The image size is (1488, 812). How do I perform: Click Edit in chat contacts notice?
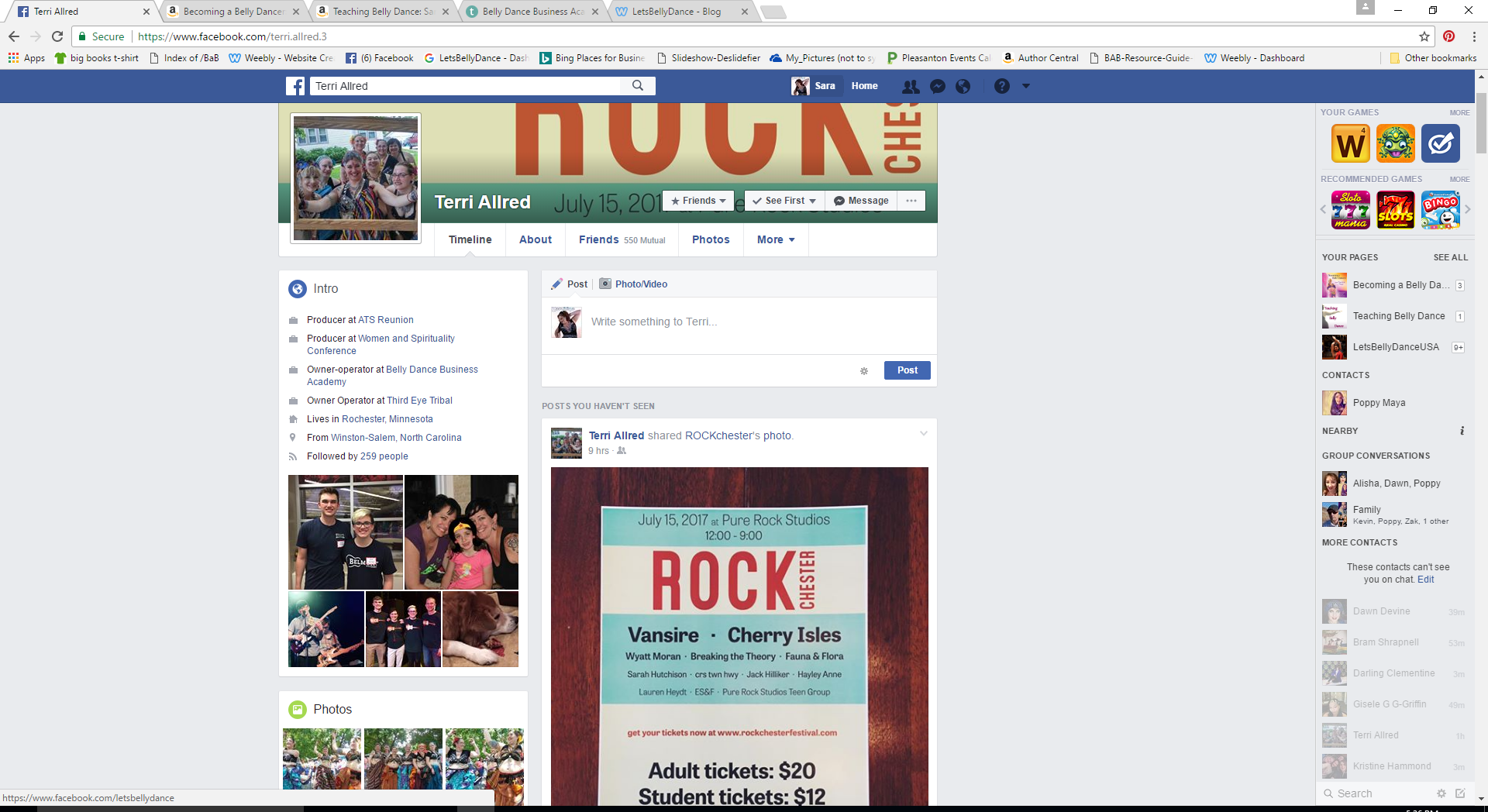(1425, 580)
